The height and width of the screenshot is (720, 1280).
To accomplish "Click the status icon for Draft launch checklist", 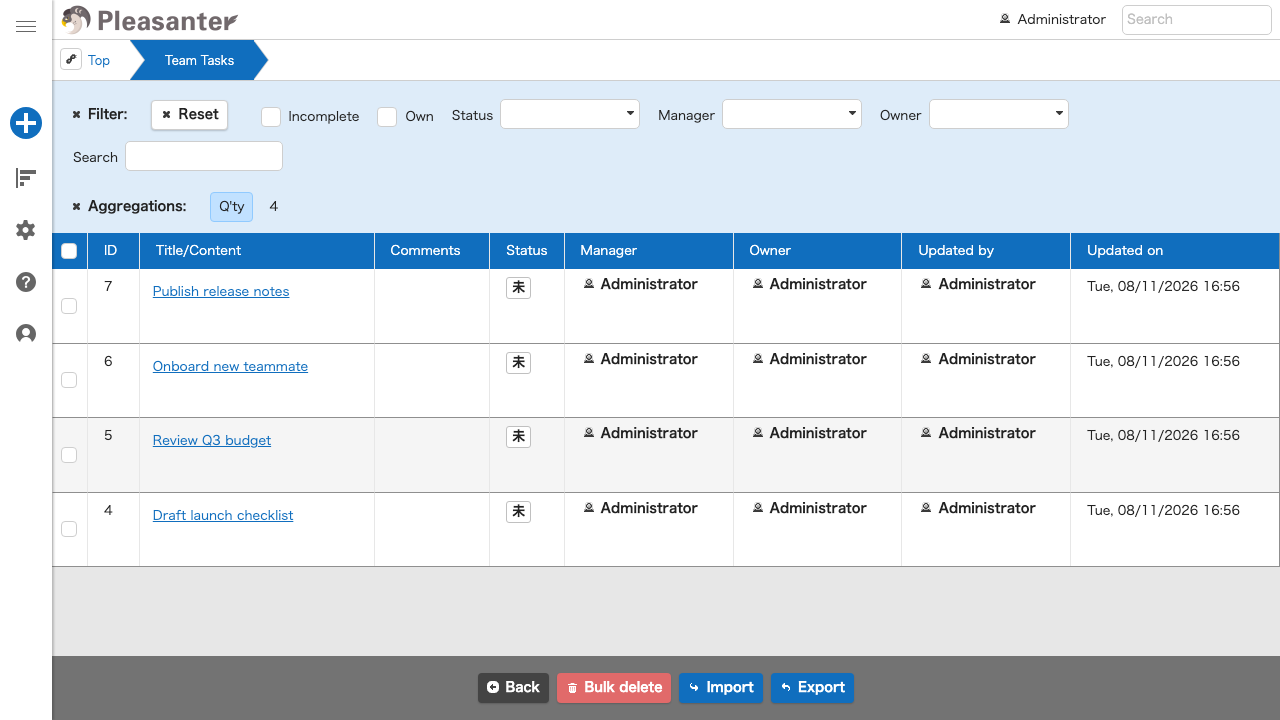I will 518,512.
